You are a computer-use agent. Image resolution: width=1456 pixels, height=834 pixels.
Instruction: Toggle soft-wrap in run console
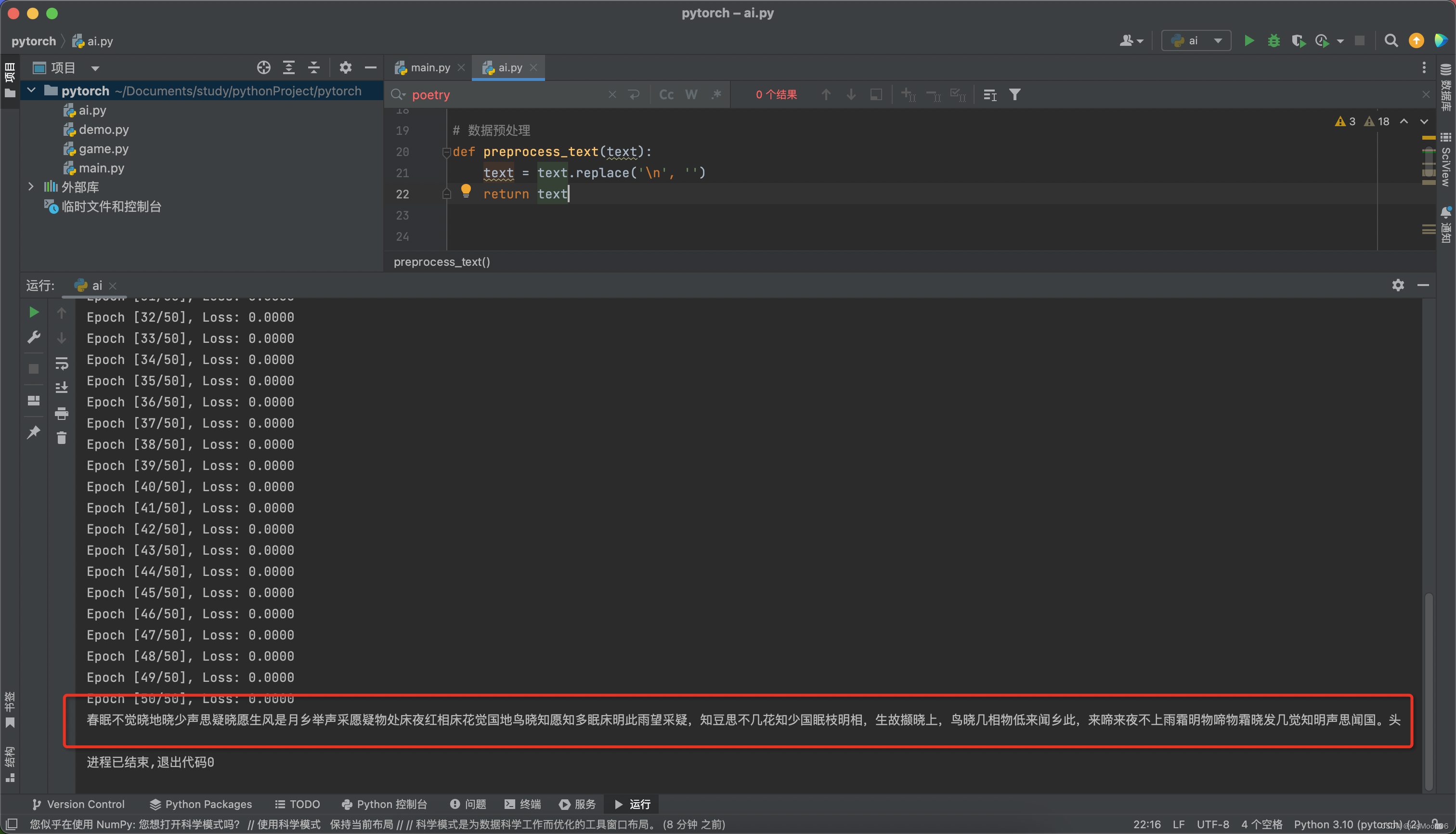click(61, 363)
